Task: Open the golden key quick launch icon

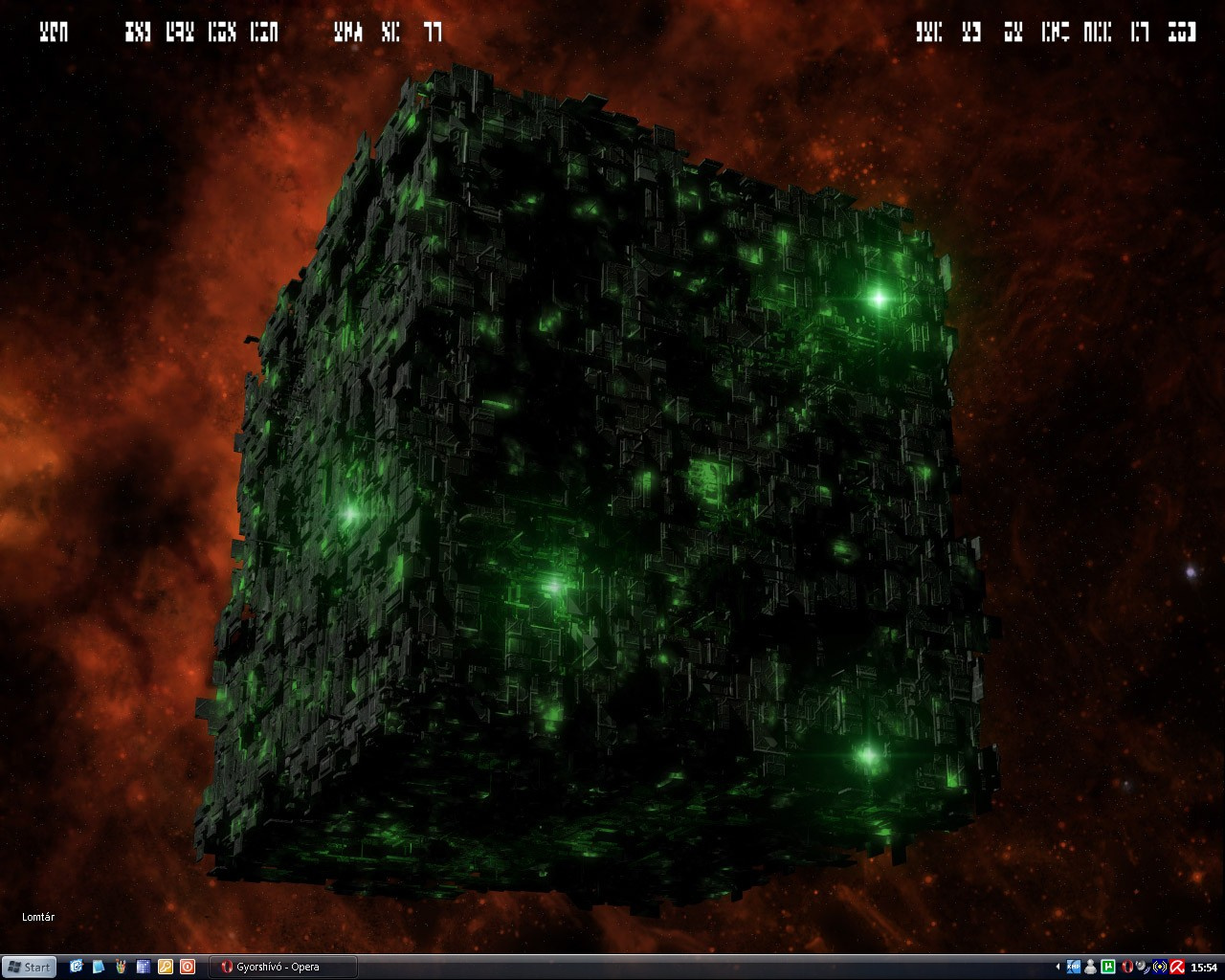Action: pos(166,967)
